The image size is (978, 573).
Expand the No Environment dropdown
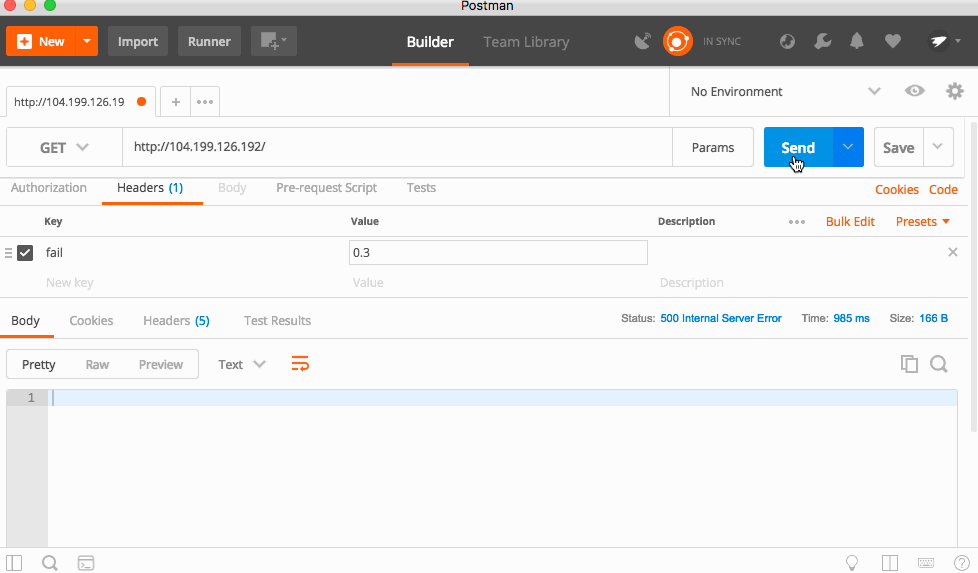(x=785, y=92)
